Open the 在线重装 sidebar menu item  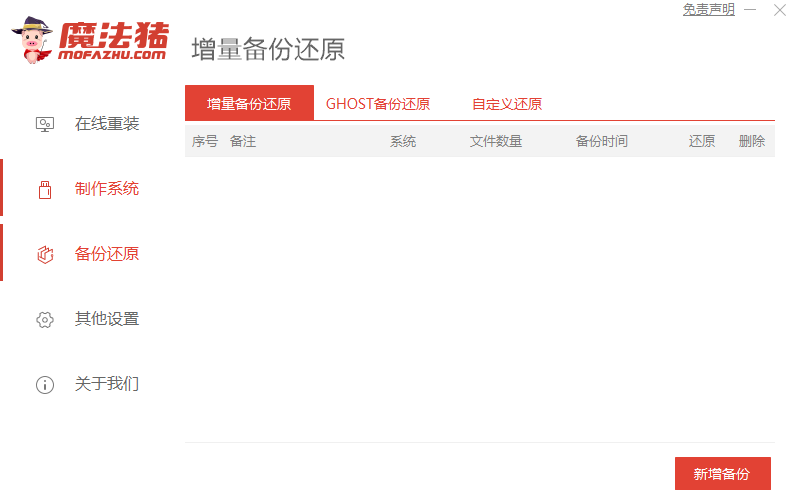[107, 124]
